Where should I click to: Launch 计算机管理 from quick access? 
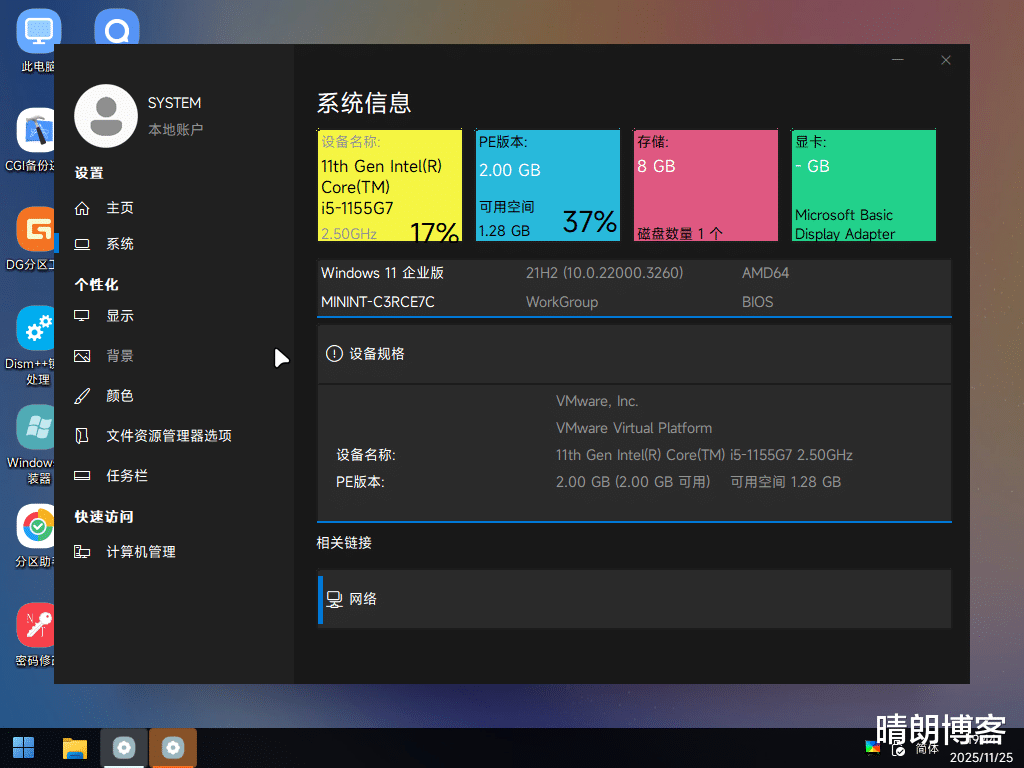pyautogui.click(x=140, y=552)
